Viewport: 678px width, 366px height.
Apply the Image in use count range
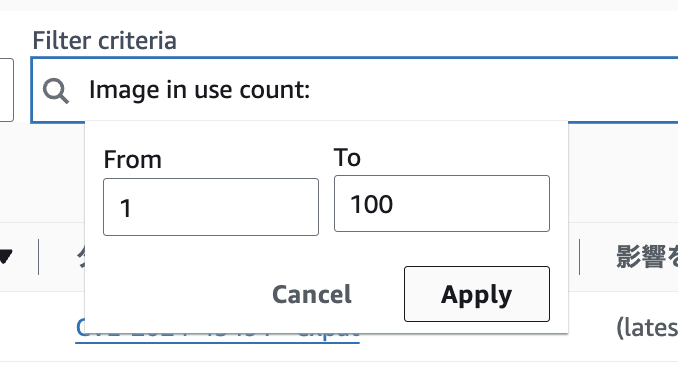477,294
